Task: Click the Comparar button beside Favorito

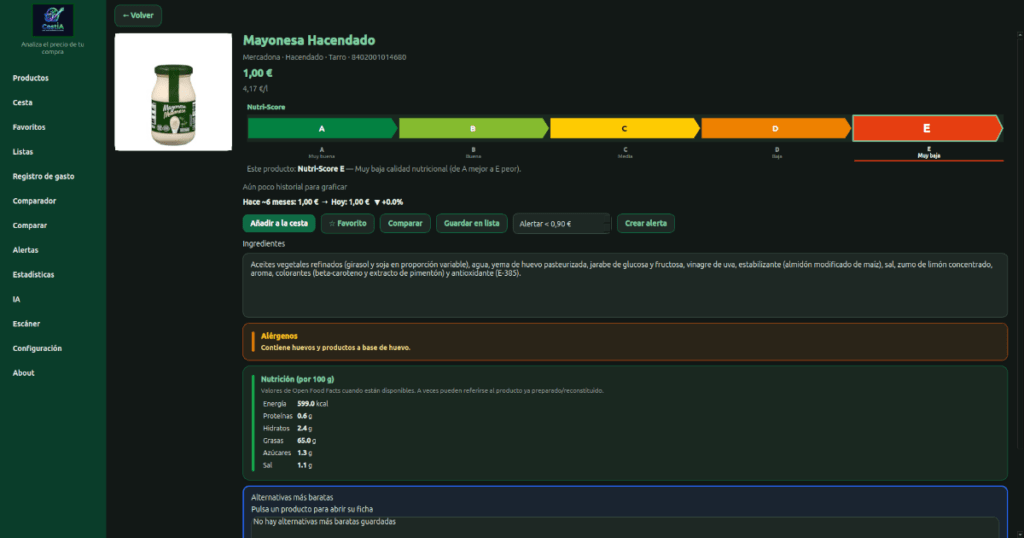Action: [405, 223]
